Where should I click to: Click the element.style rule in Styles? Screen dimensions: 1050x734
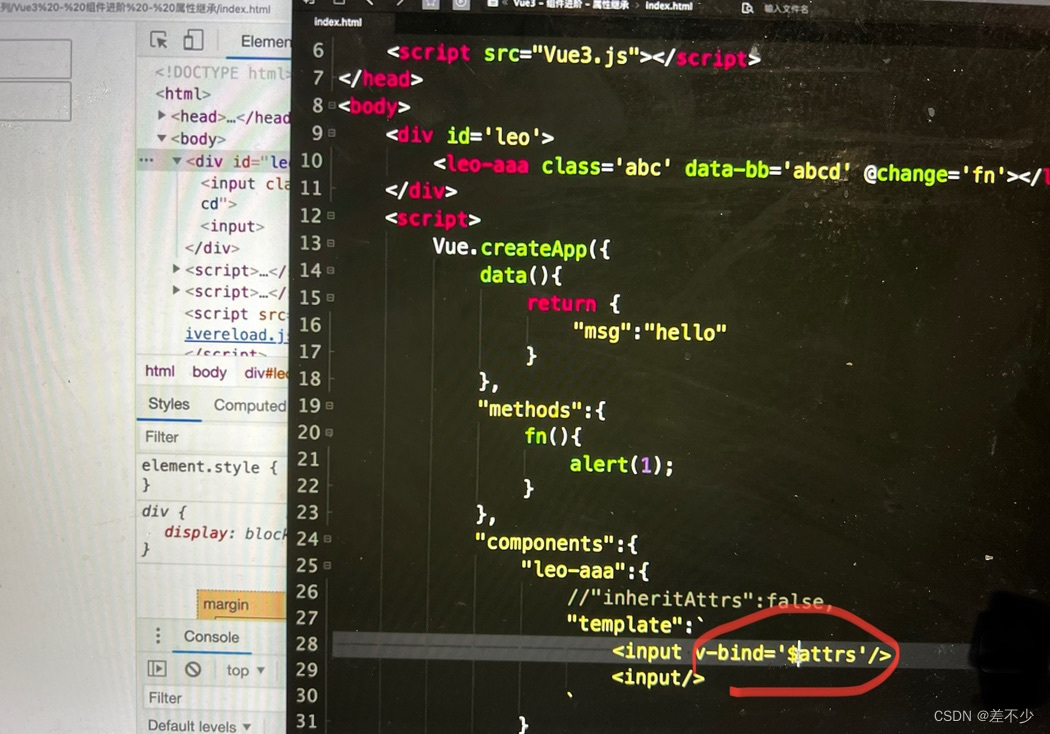(209, 467)
